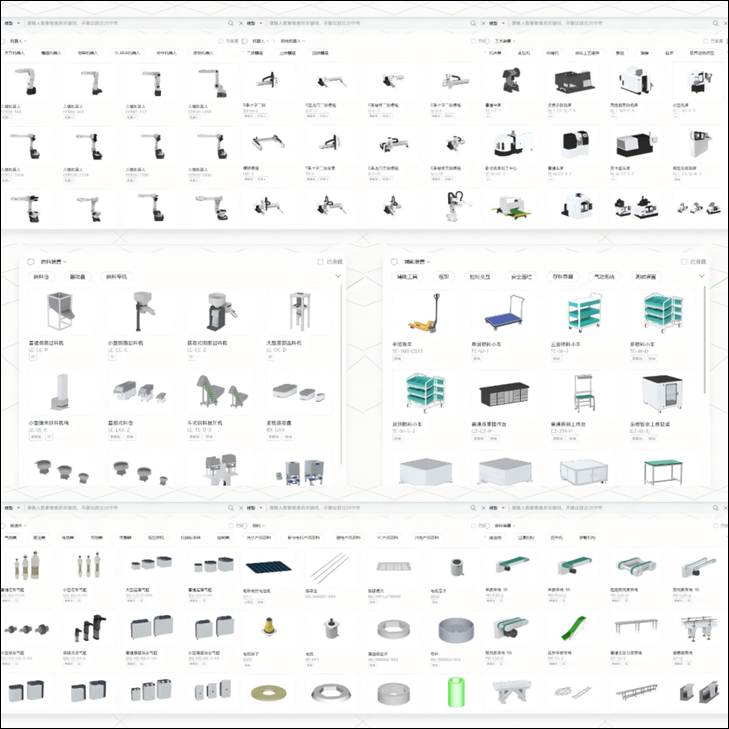Open the 振动盘 category tab
Image resolution: width=729 pixels, height=729 pixels.
point(77,276)
